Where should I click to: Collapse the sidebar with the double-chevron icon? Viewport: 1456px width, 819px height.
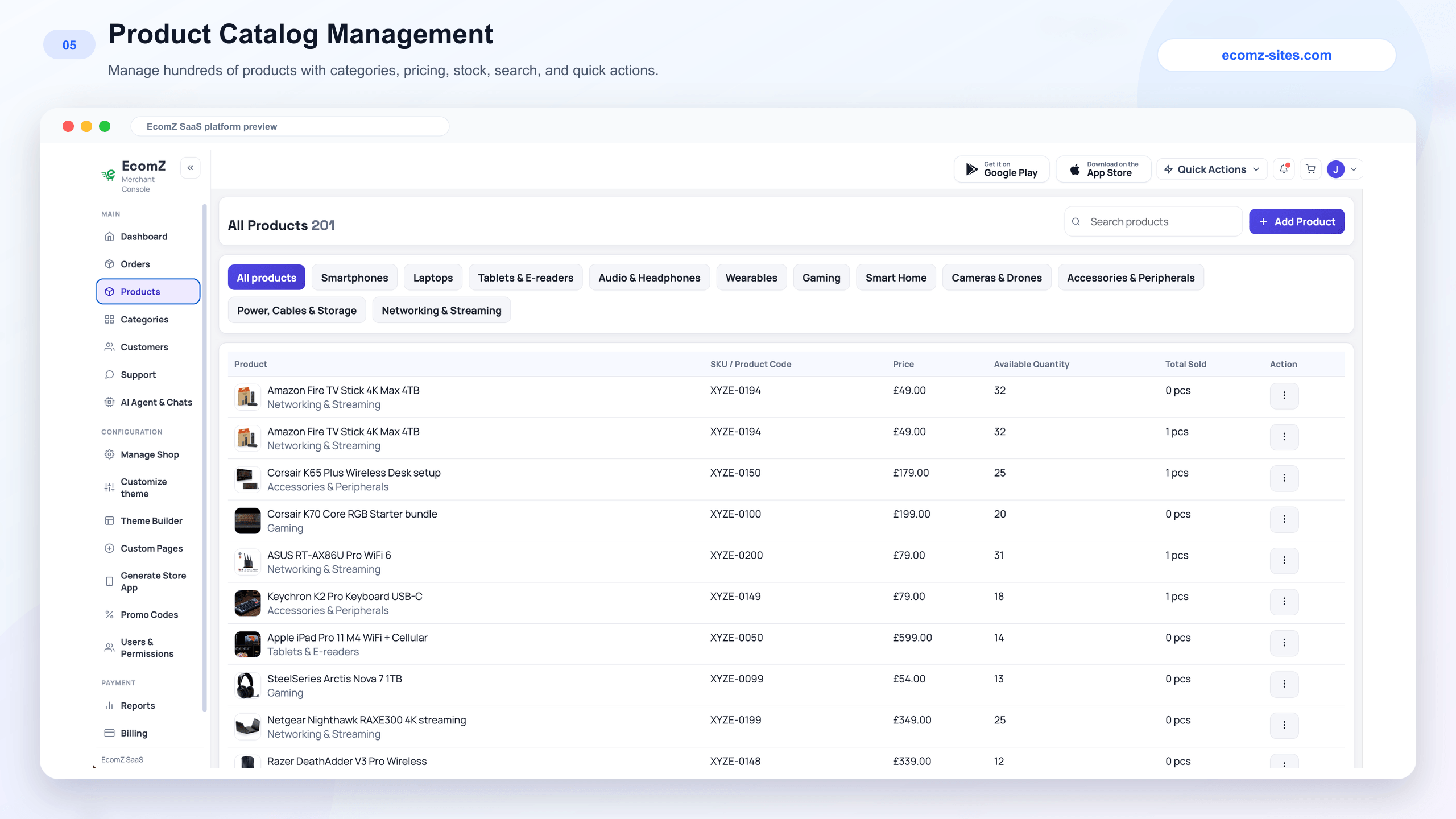click(x=191, y=168)
